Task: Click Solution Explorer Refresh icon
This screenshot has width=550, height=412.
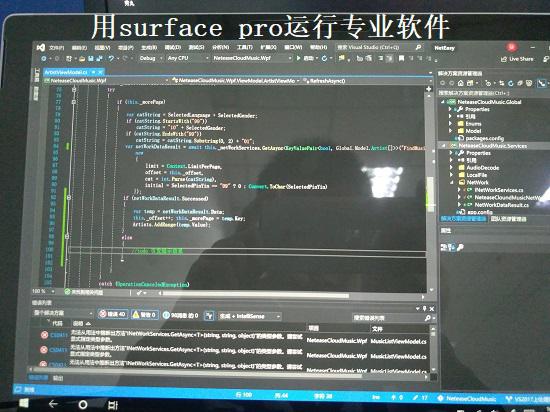Action: [x=510, y=83]
